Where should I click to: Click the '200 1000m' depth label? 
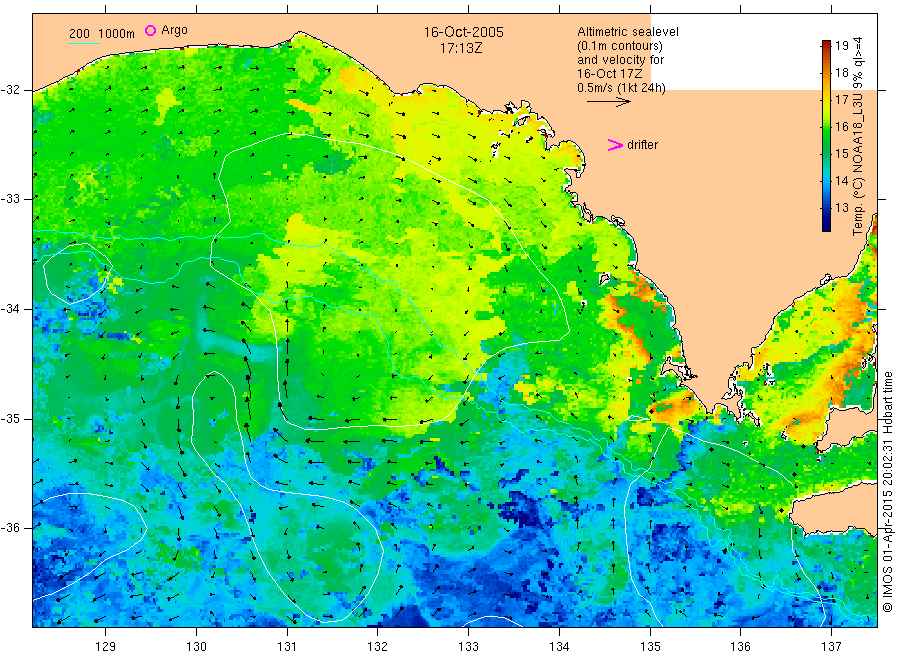pyautogui.click(x=102, y=34)
